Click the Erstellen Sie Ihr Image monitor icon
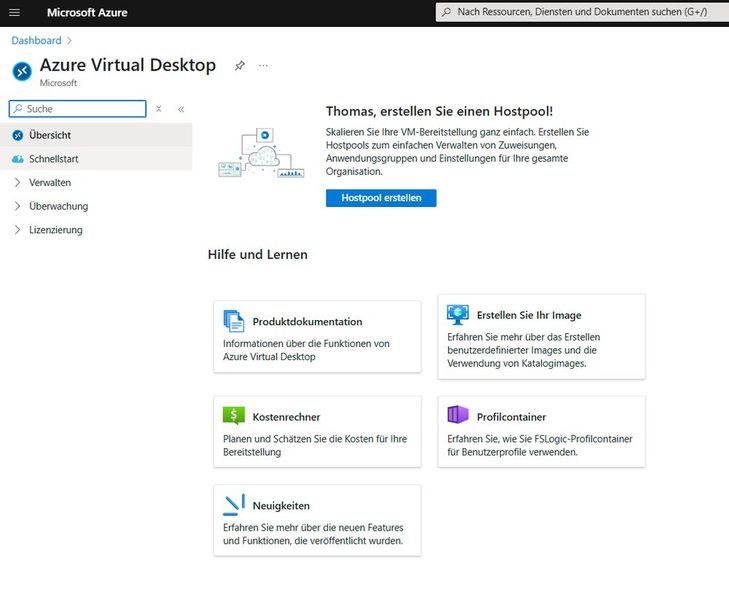This screenshot has width=729, height=600. click(457, 315)
